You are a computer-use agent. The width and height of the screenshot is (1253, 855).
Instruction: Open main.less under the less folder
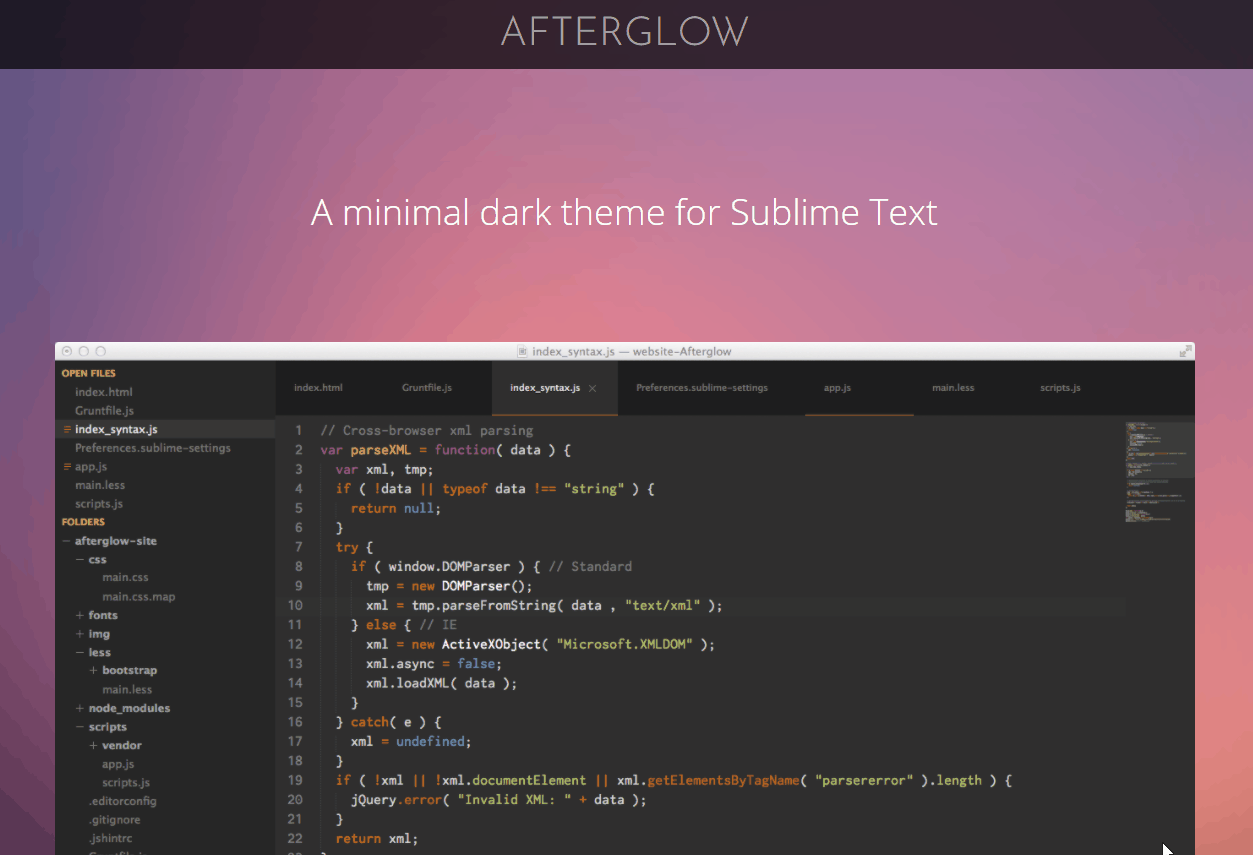tap(127, 689)
